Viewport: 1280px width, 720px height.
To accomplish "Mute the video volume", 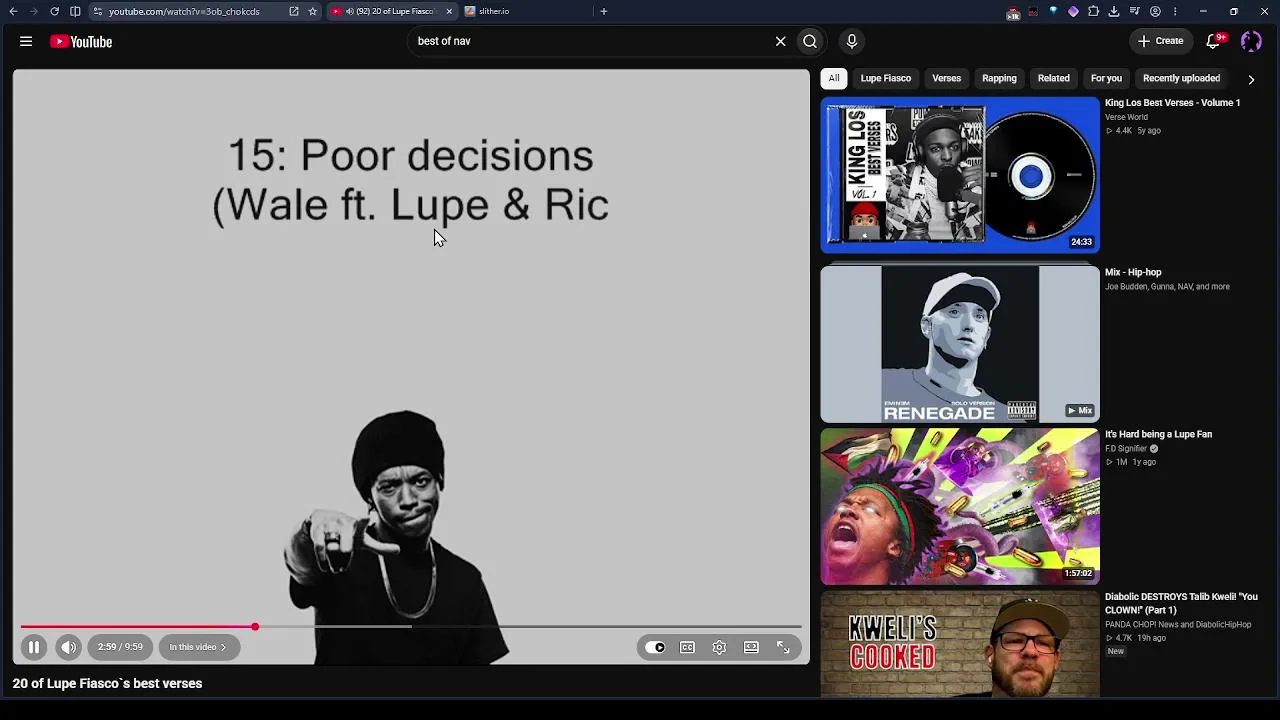I will 68,647.
